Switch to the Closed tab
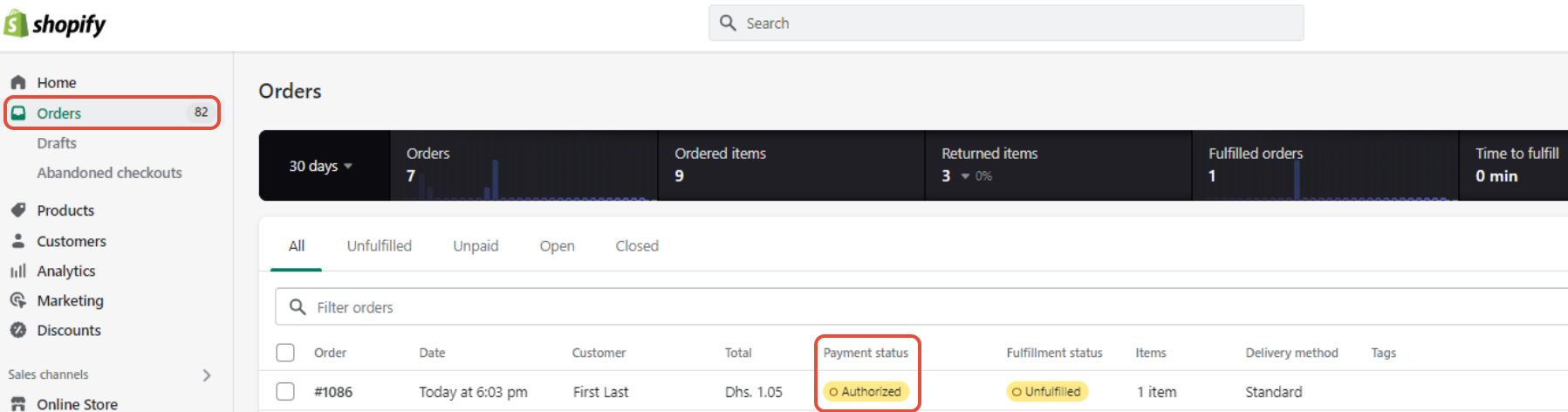This screenshot has height=412, width=1568. tap(637, 246)
